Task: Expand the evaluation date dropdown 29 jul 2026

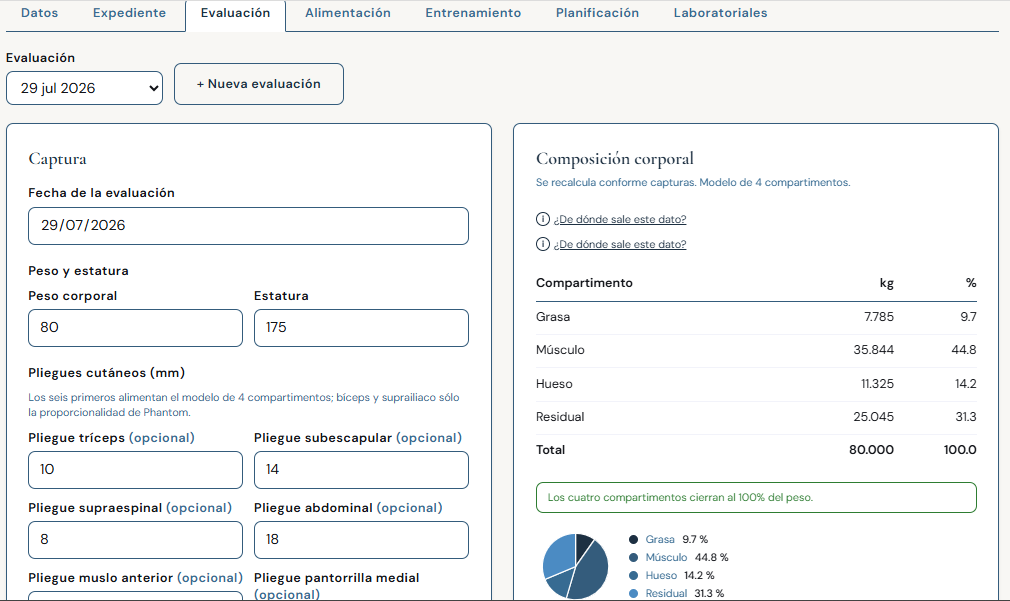Action: coord(84,88)
